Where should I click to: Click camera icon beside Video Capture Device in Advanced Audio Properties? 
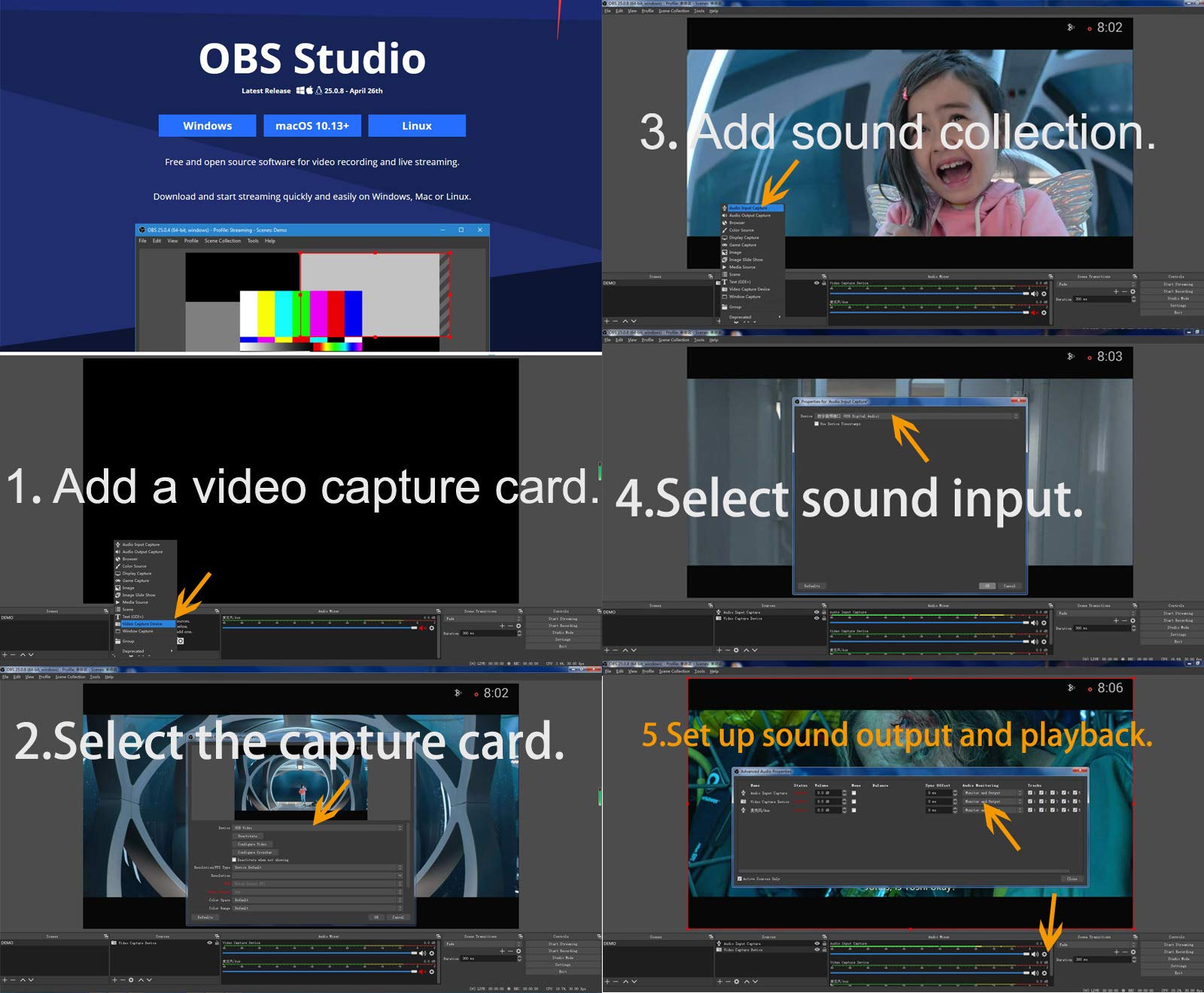tap(743, 802)
